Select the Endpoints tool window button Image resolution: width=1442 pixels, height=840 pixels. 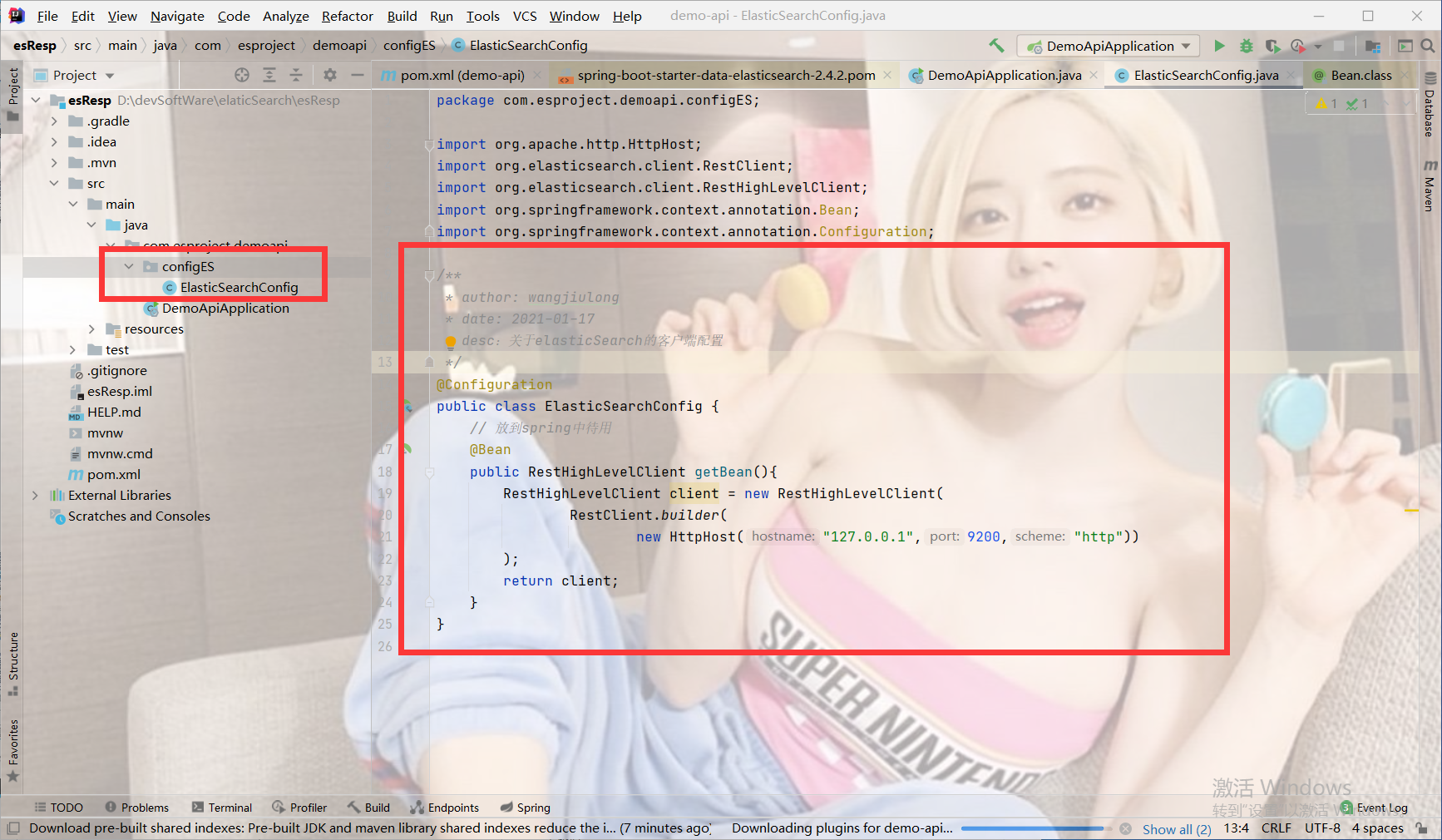pyautogui.click(x=445, y=807)
